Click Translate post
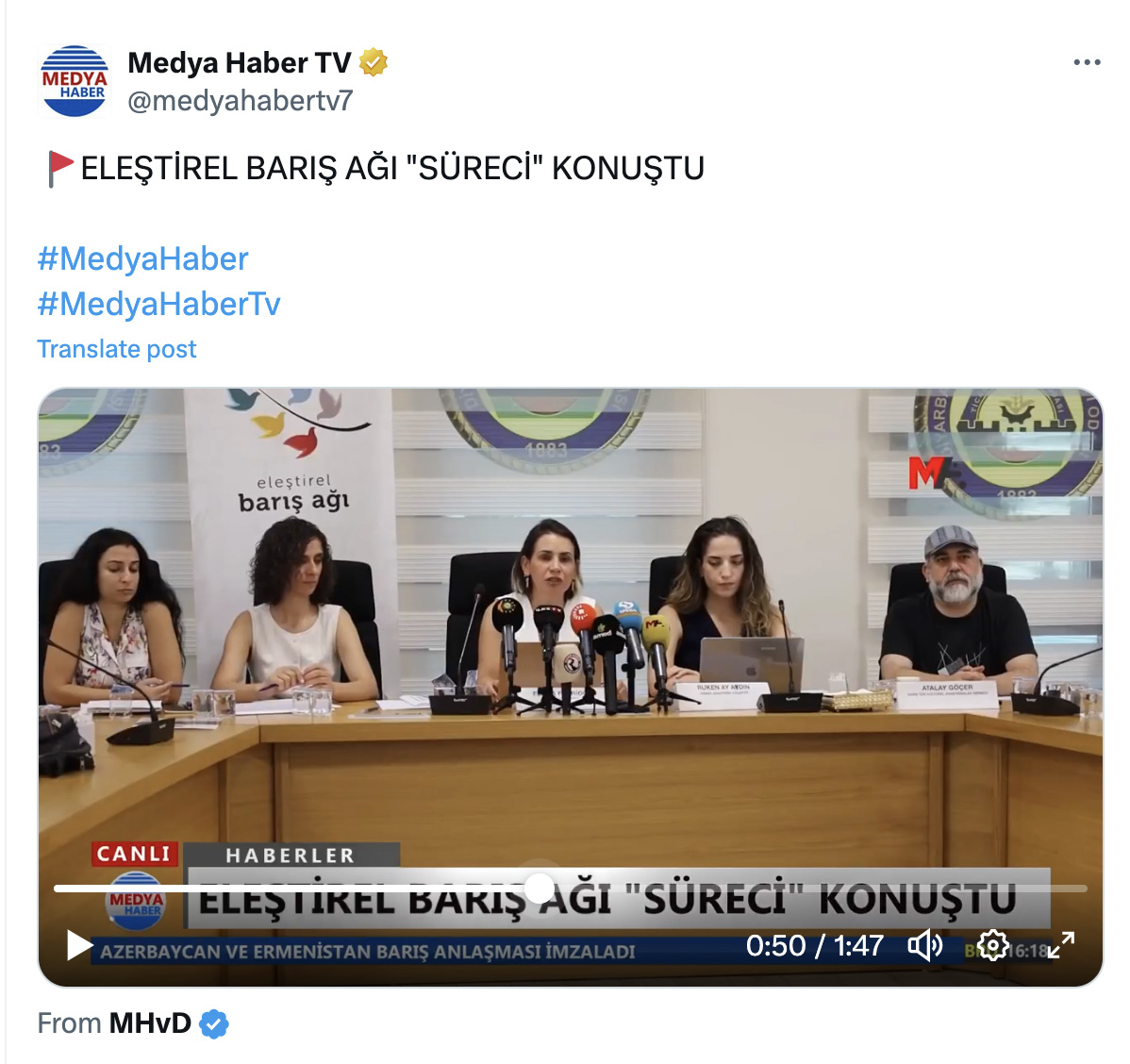Image resolution: width=1130 pixels, height=1064 pixels. (x=117, y=349)
